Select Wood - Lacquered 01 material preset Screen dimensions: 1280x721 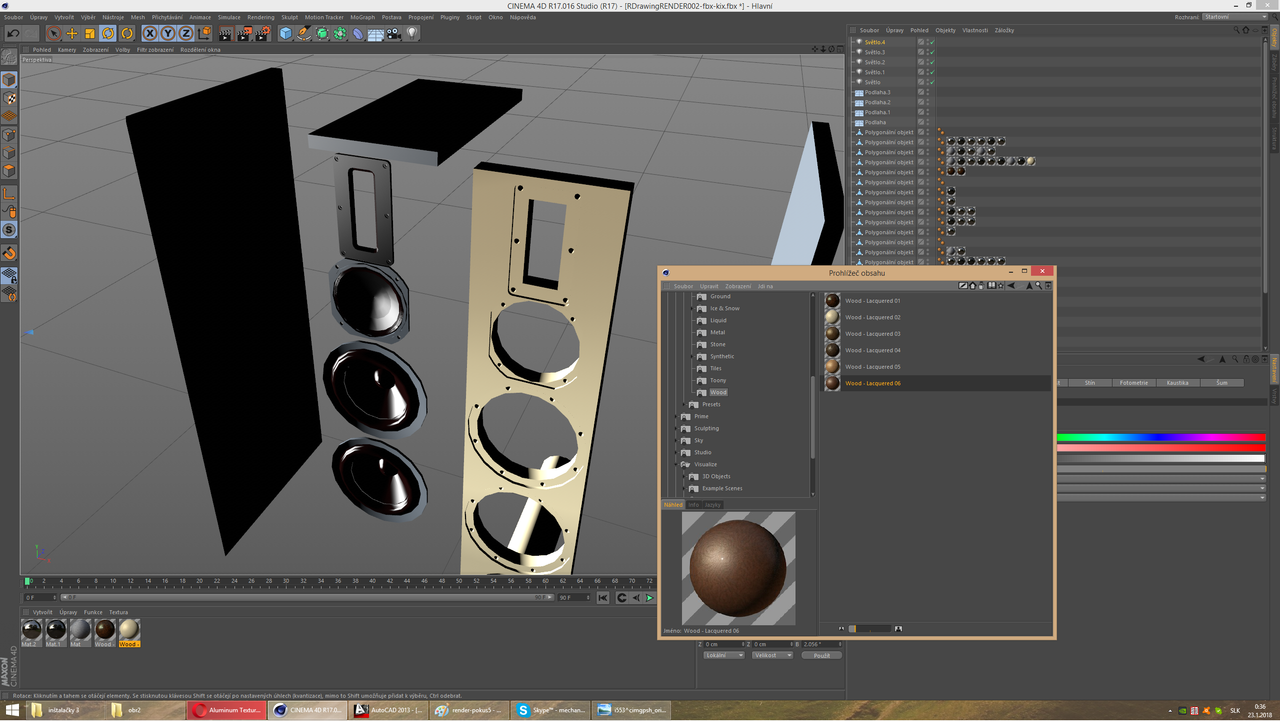[x=872, y=301]
